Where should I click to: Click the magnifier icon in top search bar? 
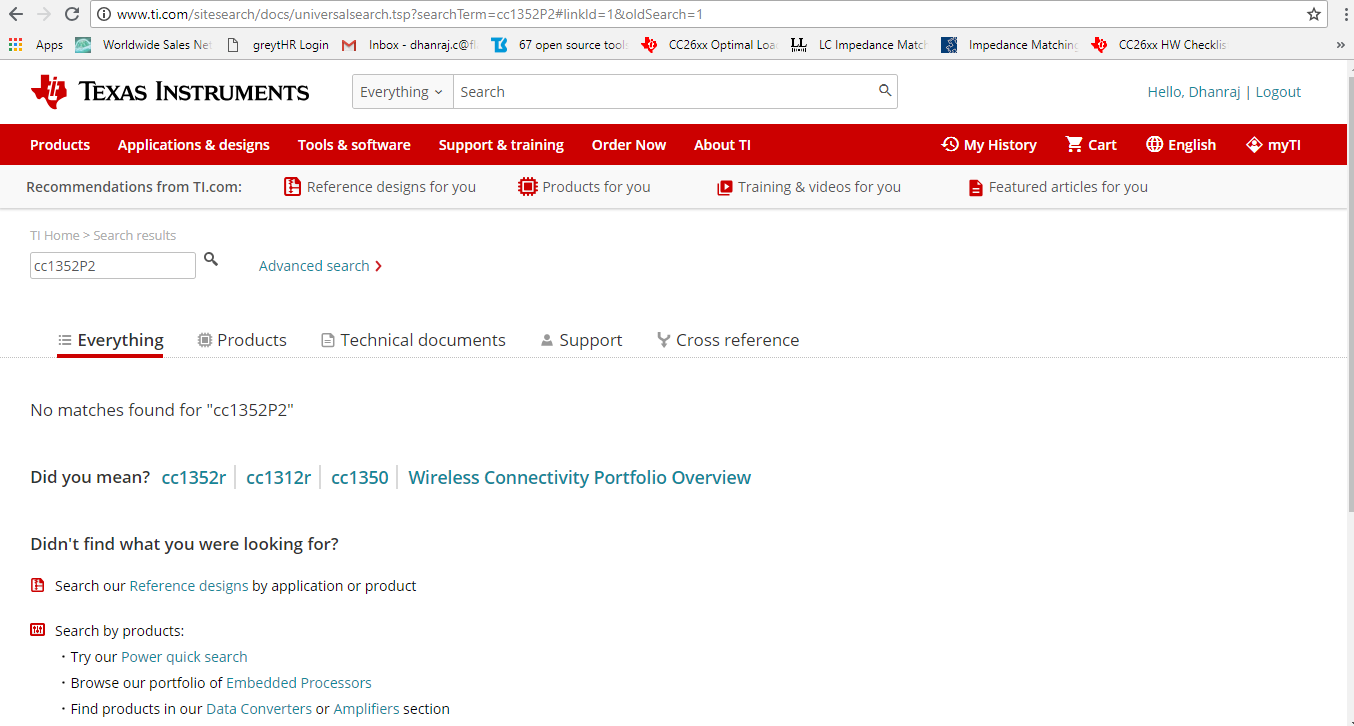tap(885, 91)
